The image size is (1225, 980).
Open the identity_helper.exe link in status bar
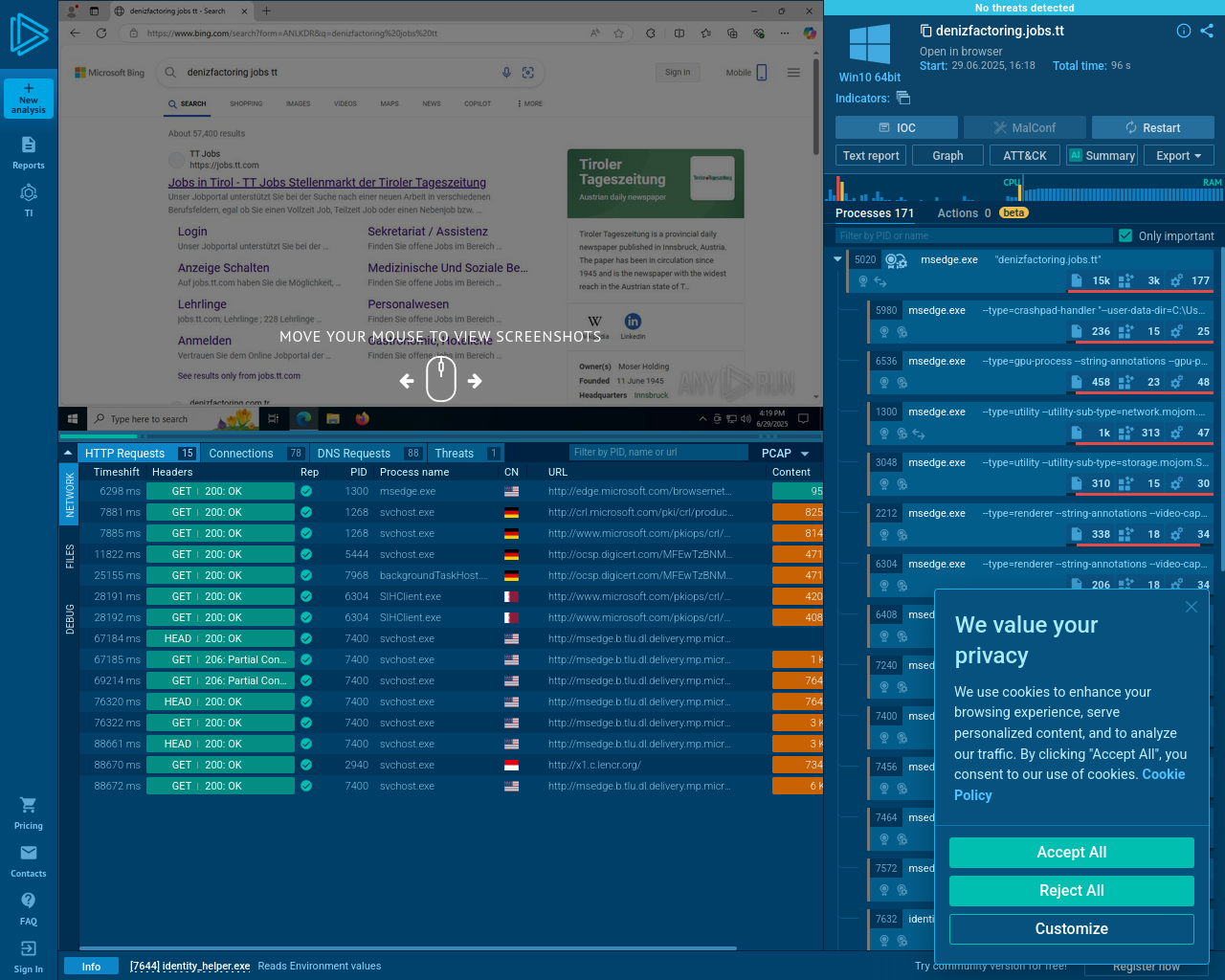189,967
